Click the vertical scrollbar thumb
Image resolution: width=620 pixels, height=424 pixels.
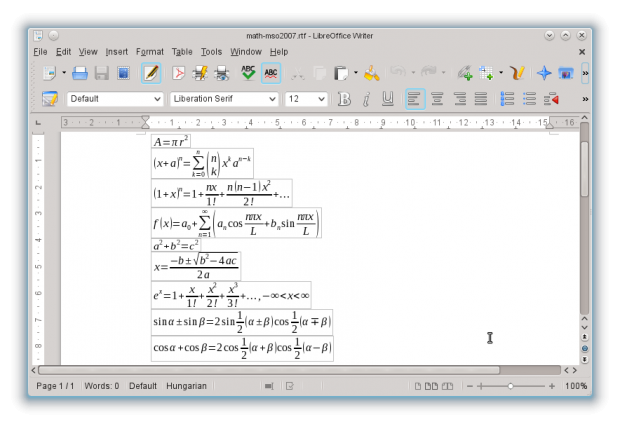point(584,169)
